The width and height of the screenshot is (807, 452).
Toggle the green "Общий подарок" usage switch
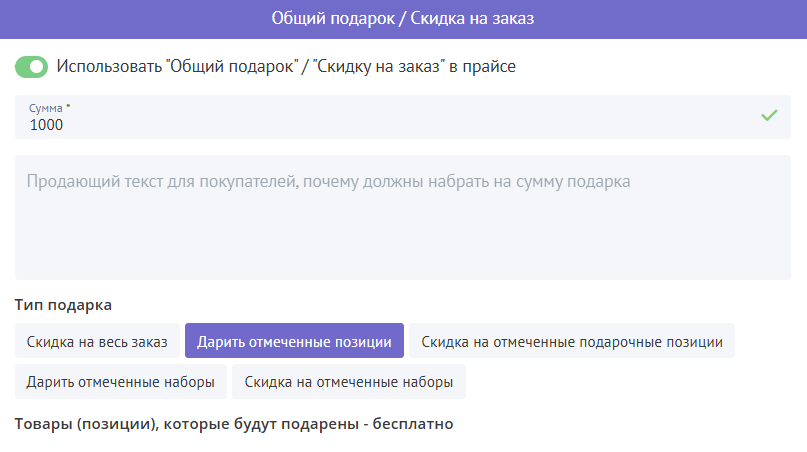[x=32, y=67]
